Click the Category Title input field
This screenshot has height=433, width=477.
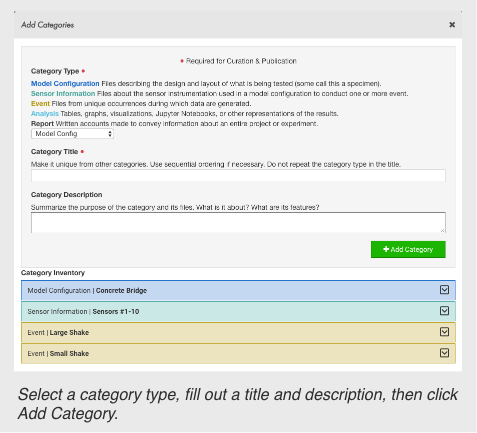[x=238, y=175]
